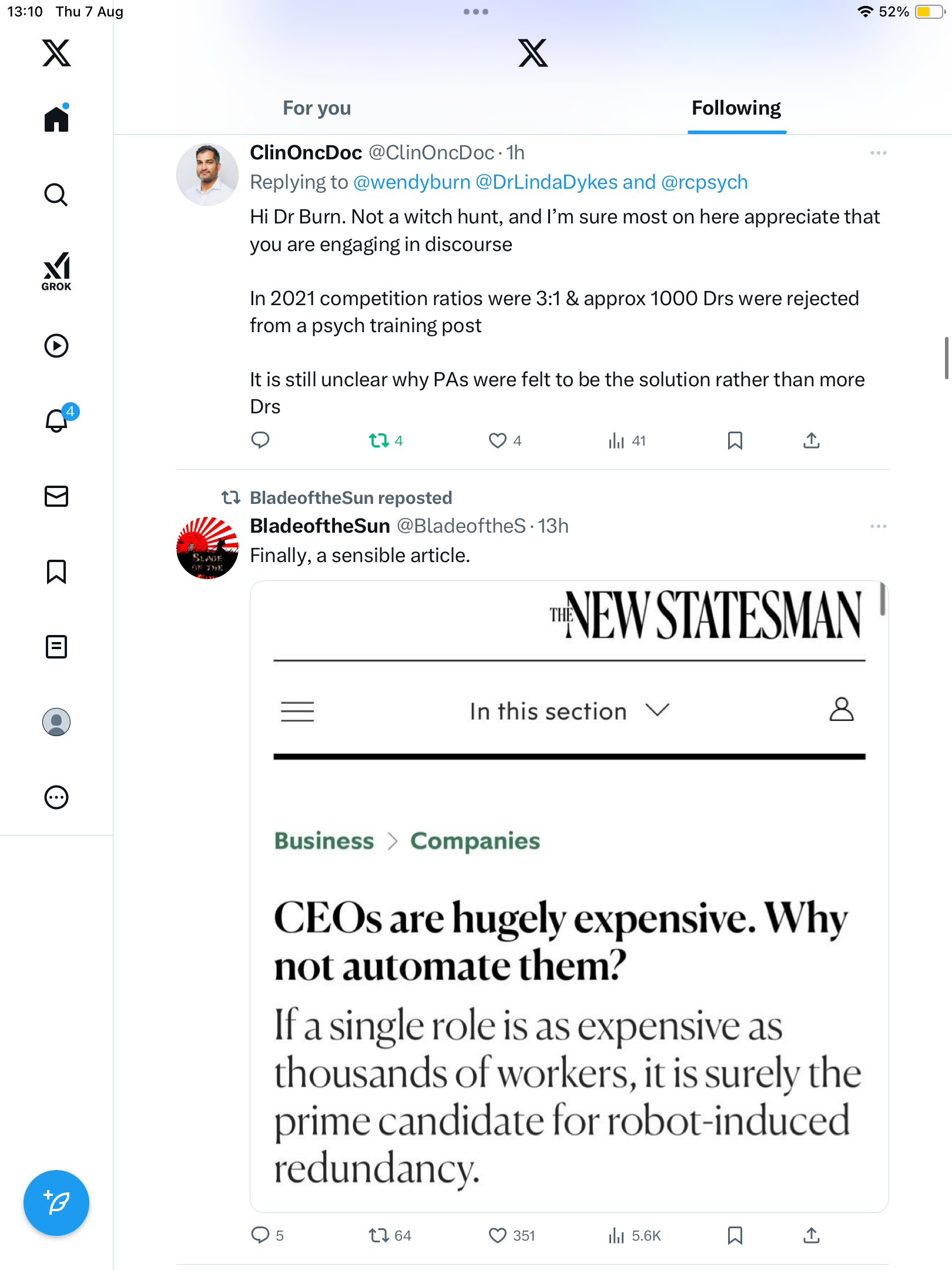Open the @wendyburn mention link
Screen dimensions: 952x1270
coord(412,182)
